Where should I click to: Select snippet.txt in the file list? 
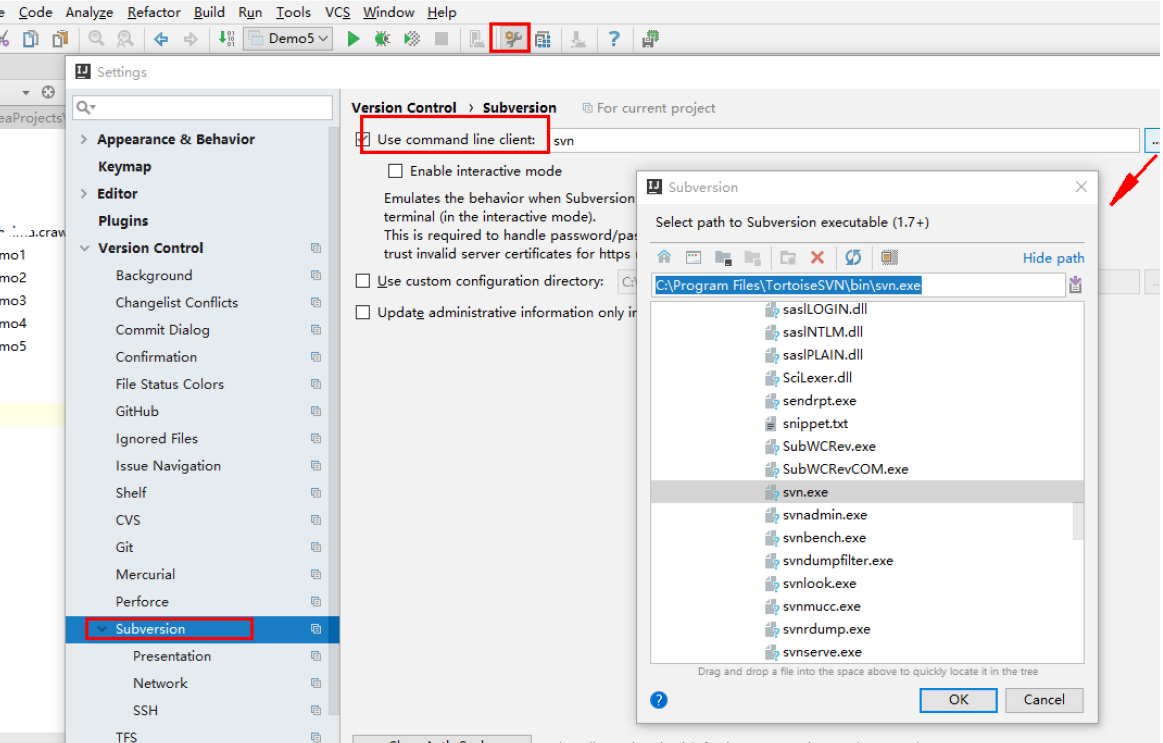tap(815, 424)
